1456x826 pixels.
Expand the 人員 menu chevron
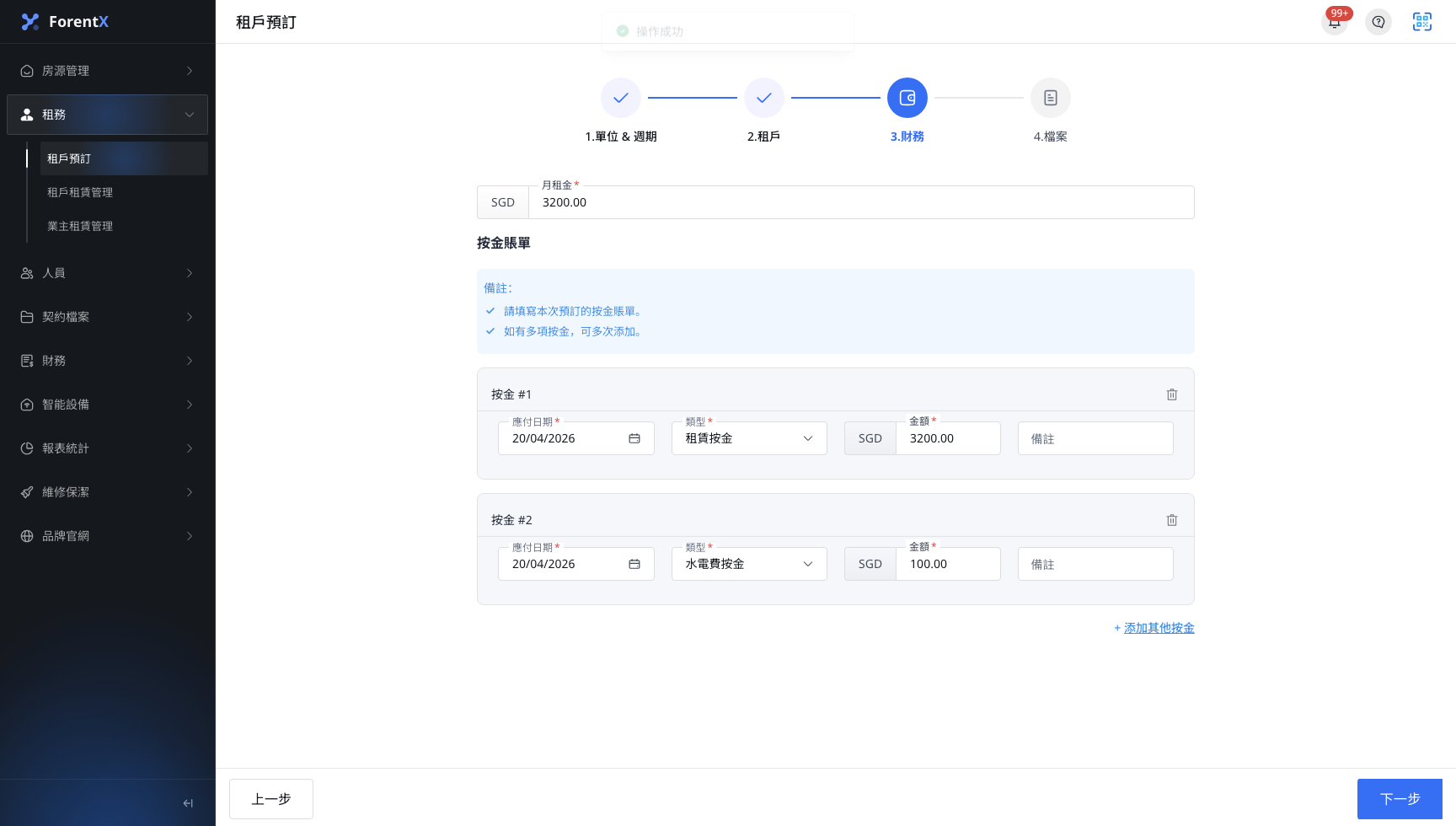click(x=190, y=273)
